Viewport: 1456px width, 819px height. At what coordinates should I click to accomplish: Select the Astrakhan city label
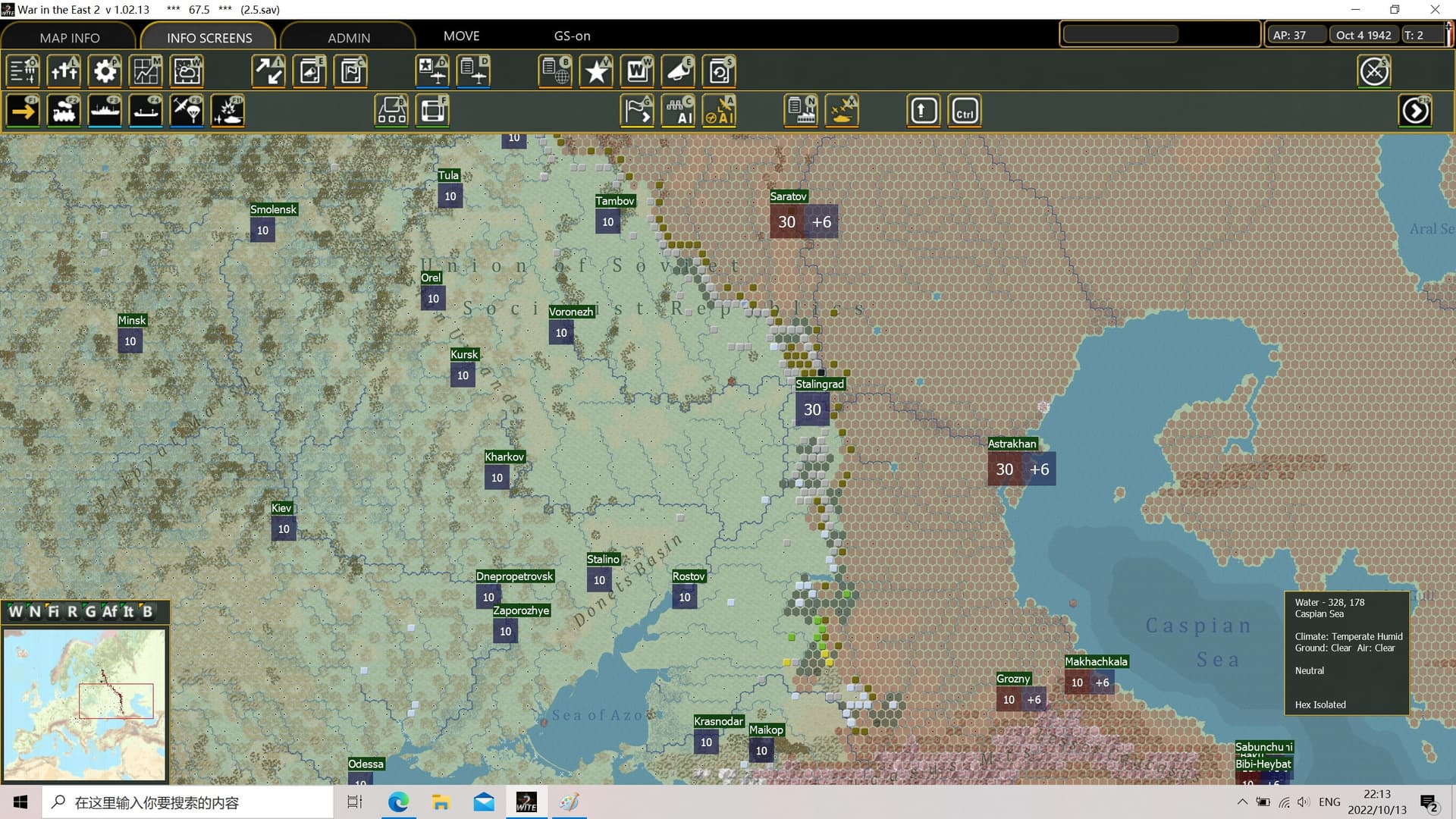click(x=1012, y=444)
